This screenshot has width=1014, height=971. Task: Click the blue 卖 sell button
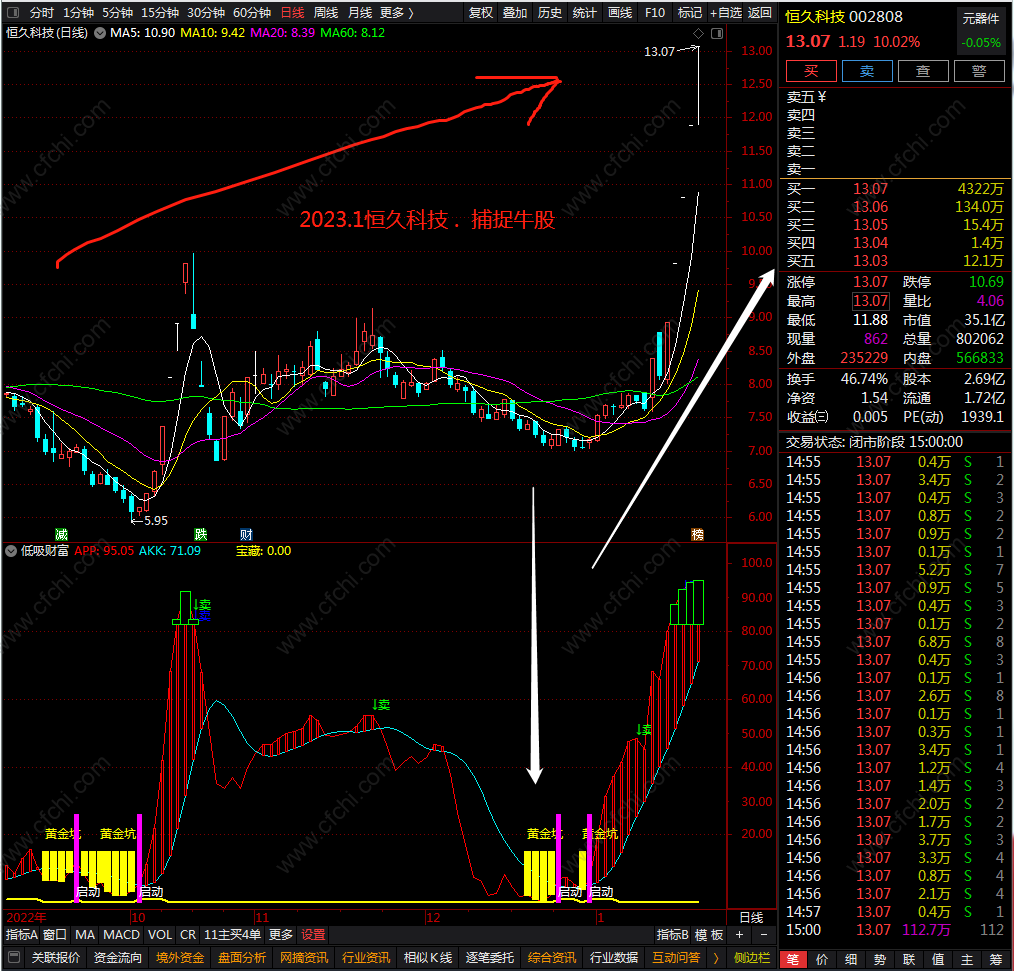click(x=867, y=71)
